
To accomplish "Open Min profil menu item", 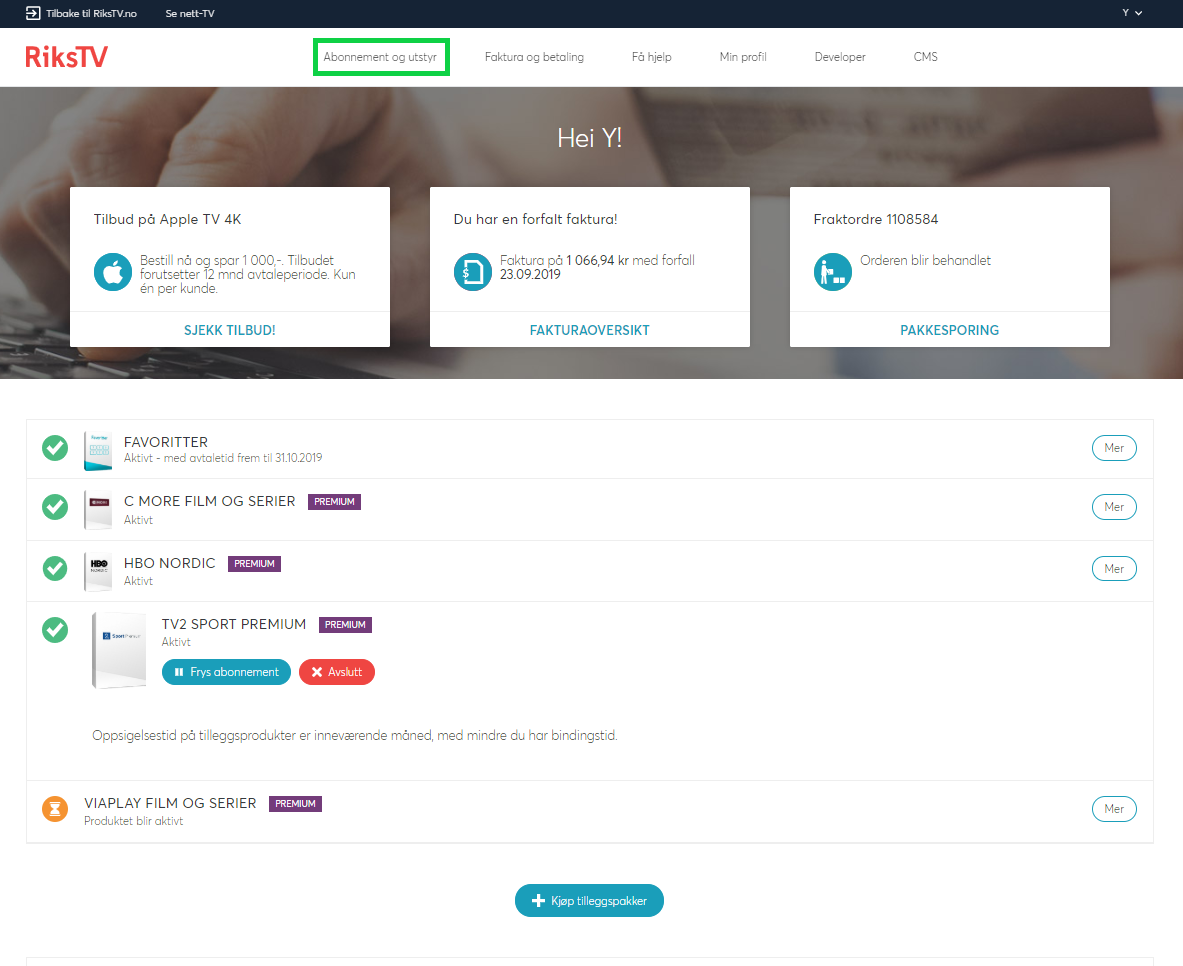I will tap(743, 57).
